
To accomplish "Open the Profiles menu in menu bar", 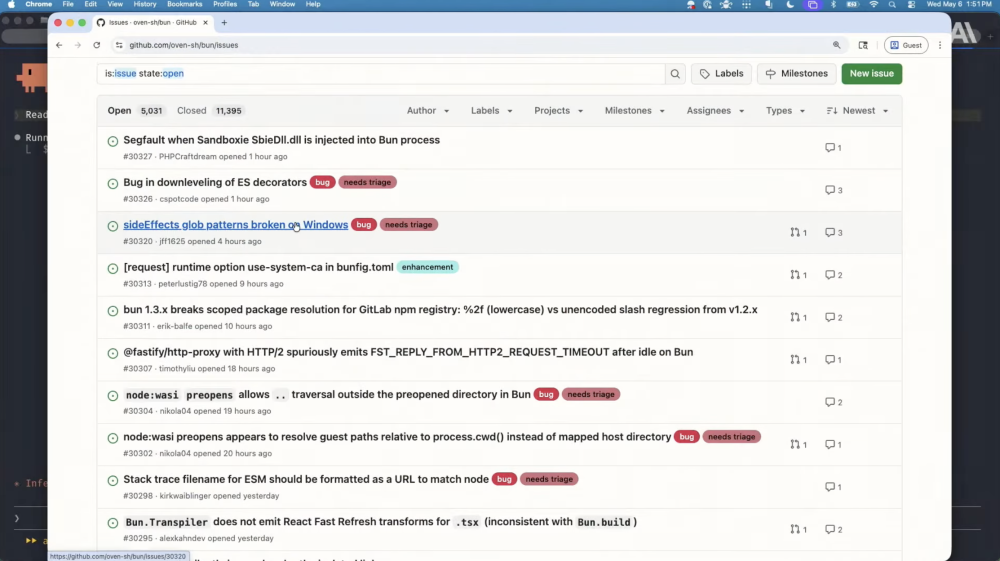I will (x=224, y=4).
